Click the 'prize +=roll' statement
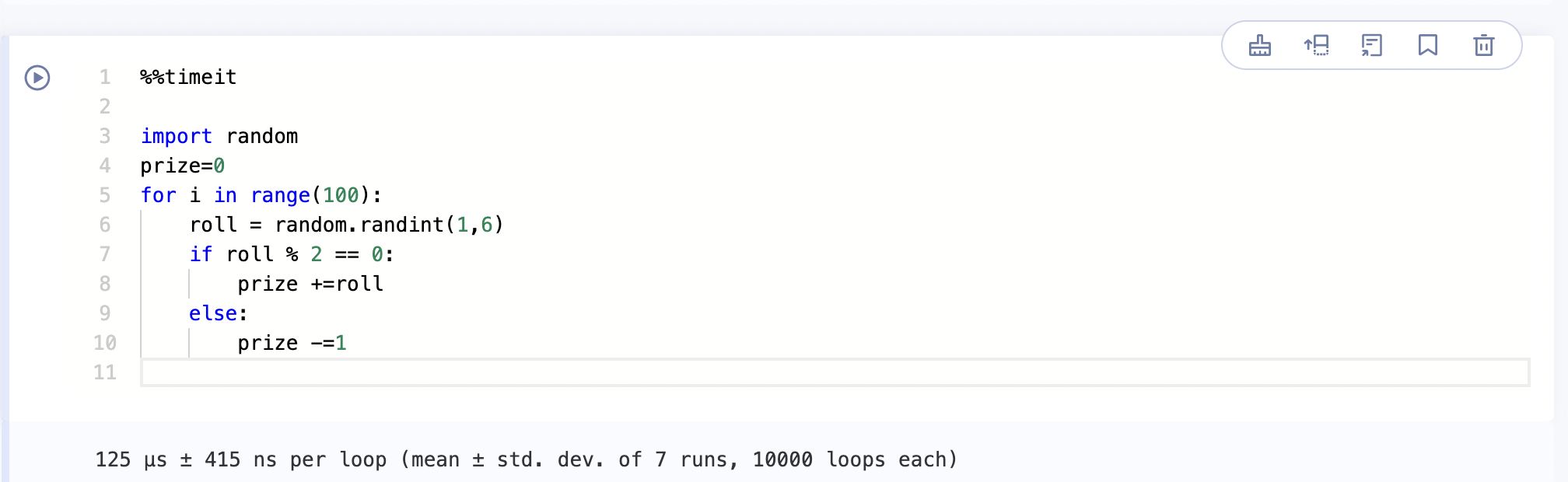 click(310, 285)
